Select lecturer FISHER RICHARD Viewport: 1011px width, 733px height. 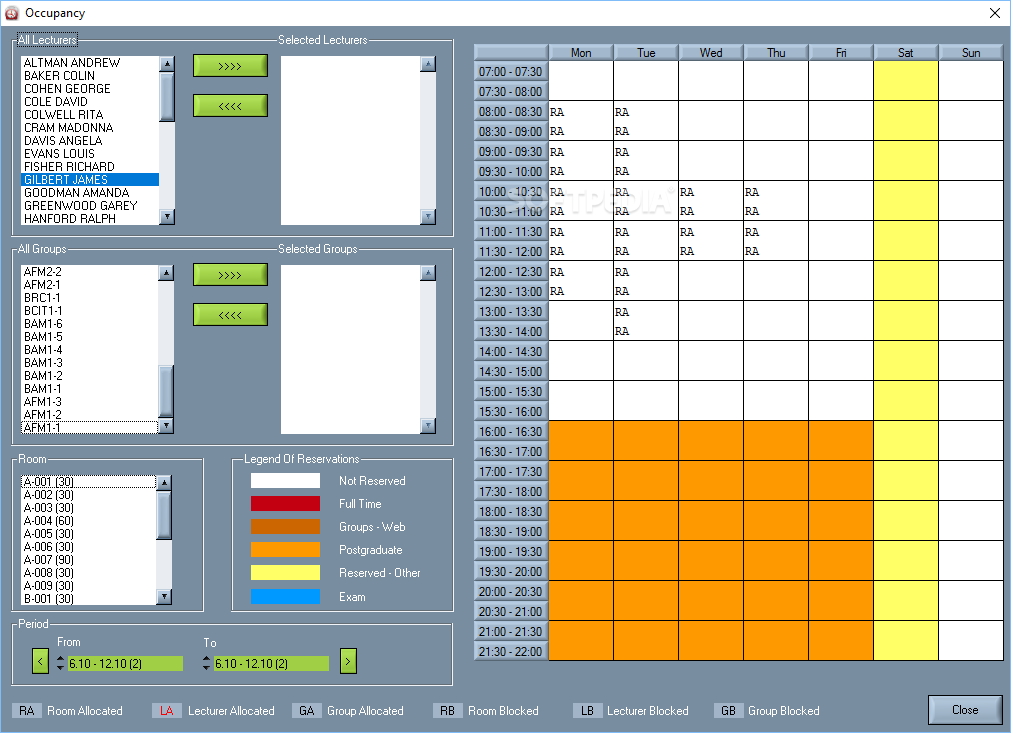(90, 166)
